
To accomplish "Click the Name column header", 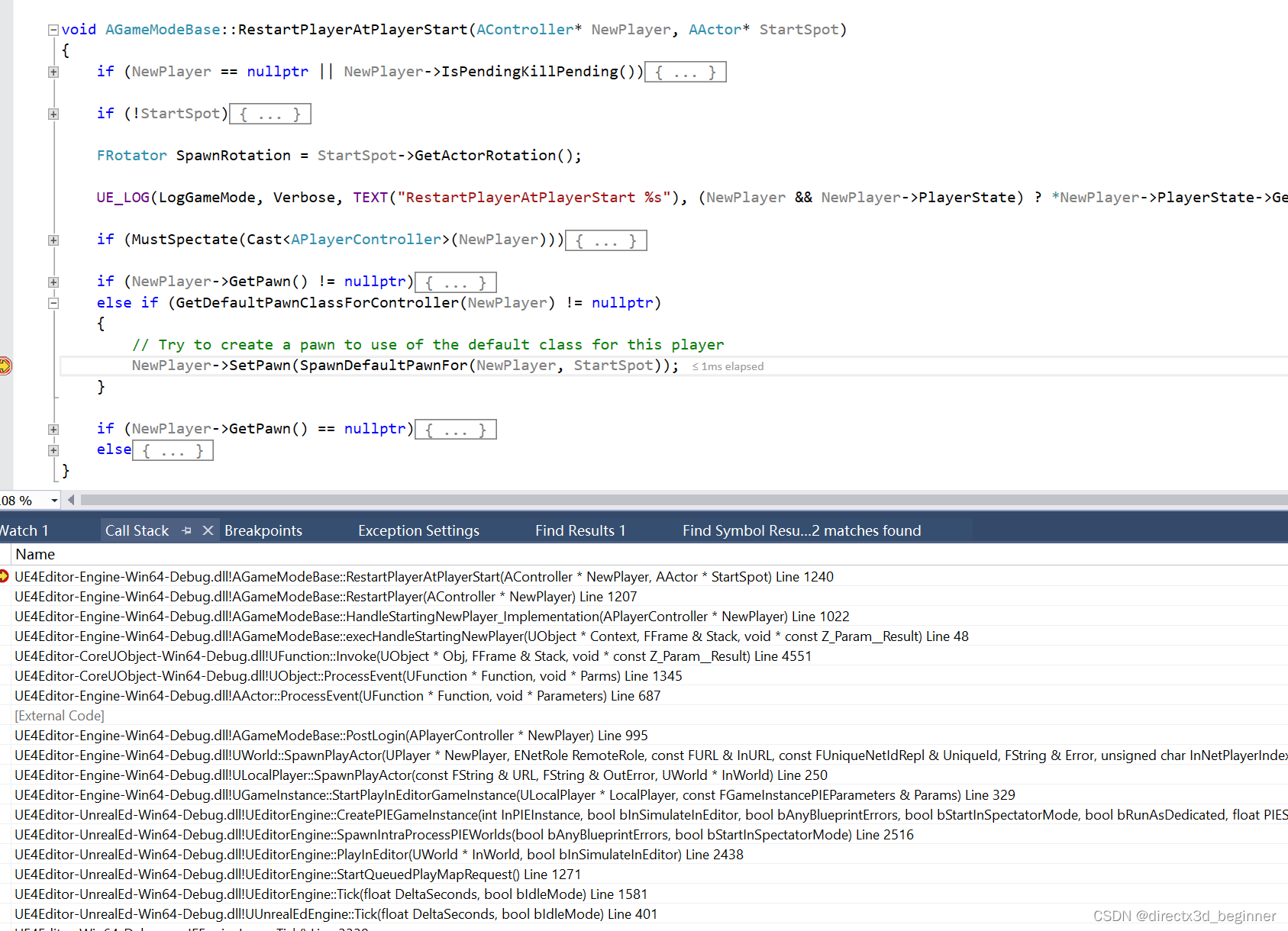I will point(35,554).
